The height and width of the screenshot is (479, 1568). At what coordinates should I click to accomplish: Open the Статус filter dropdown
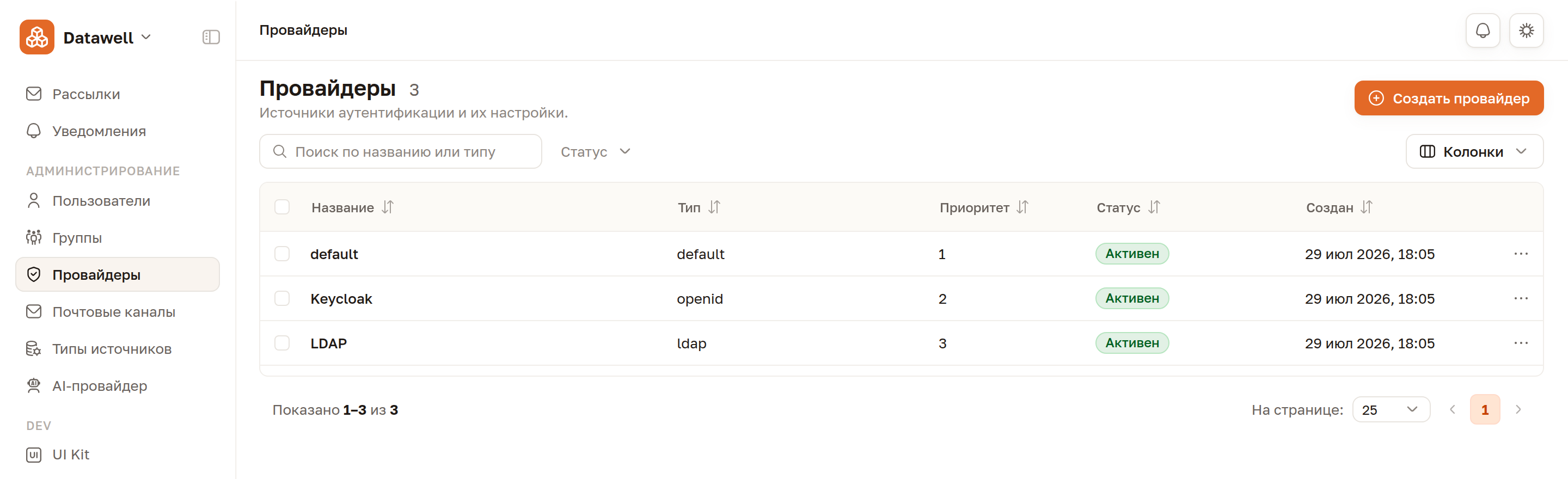pyautogui.click(x=595, y=151)
